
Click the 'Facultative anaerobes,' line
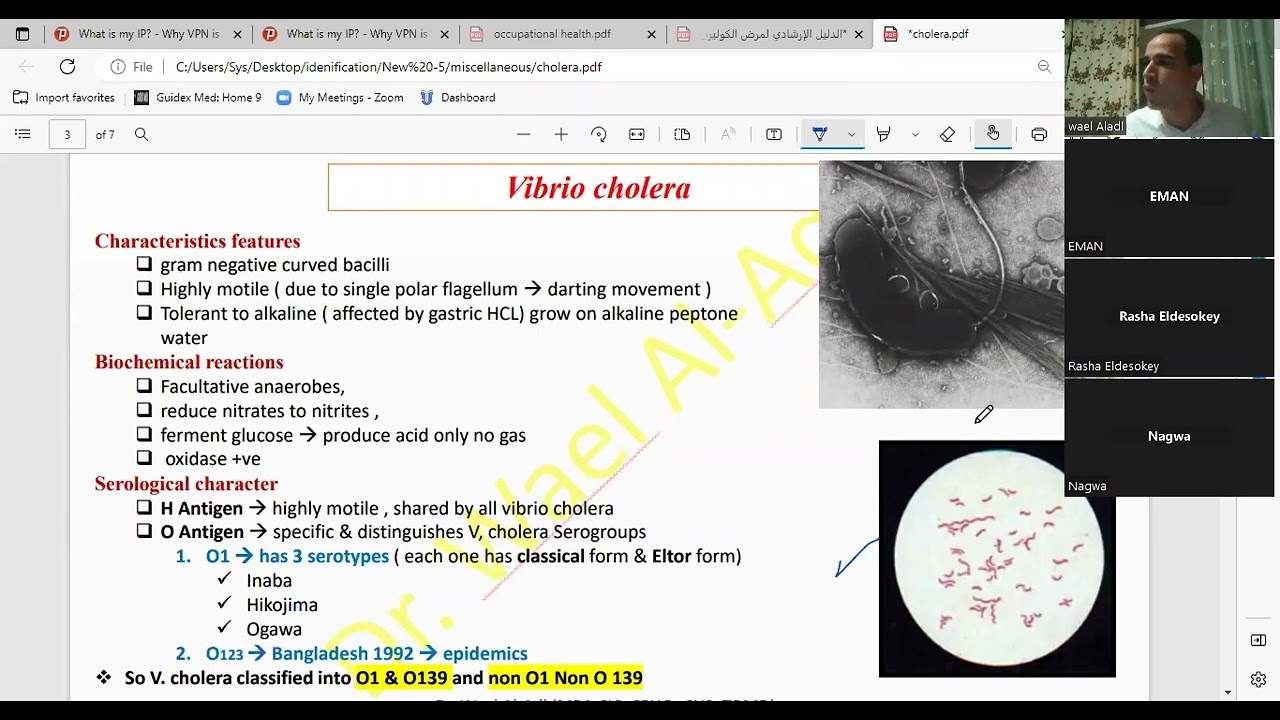click(253, 387)
